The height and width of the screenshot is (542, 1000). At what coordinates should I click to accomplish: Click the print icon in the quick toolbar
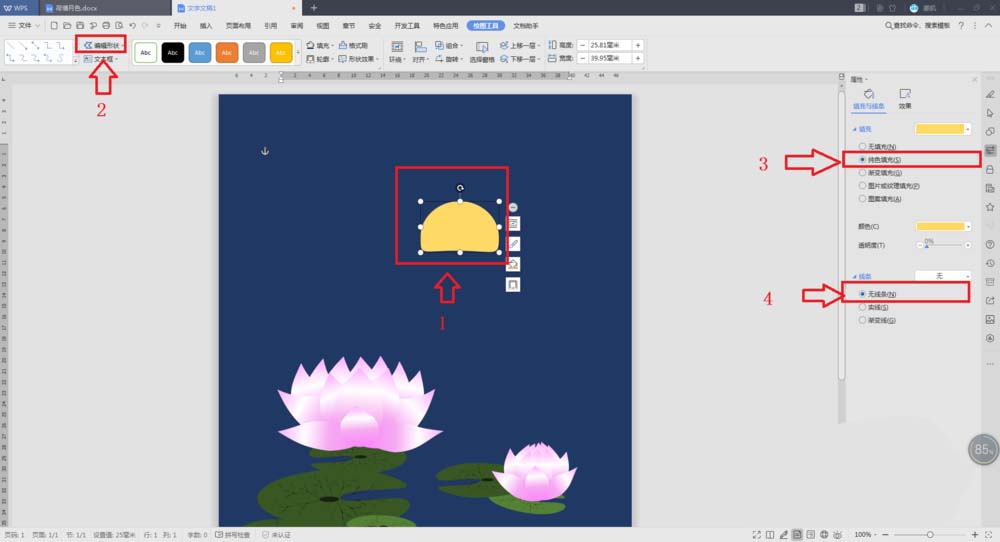pyautogui.click(x=106, y=26)
